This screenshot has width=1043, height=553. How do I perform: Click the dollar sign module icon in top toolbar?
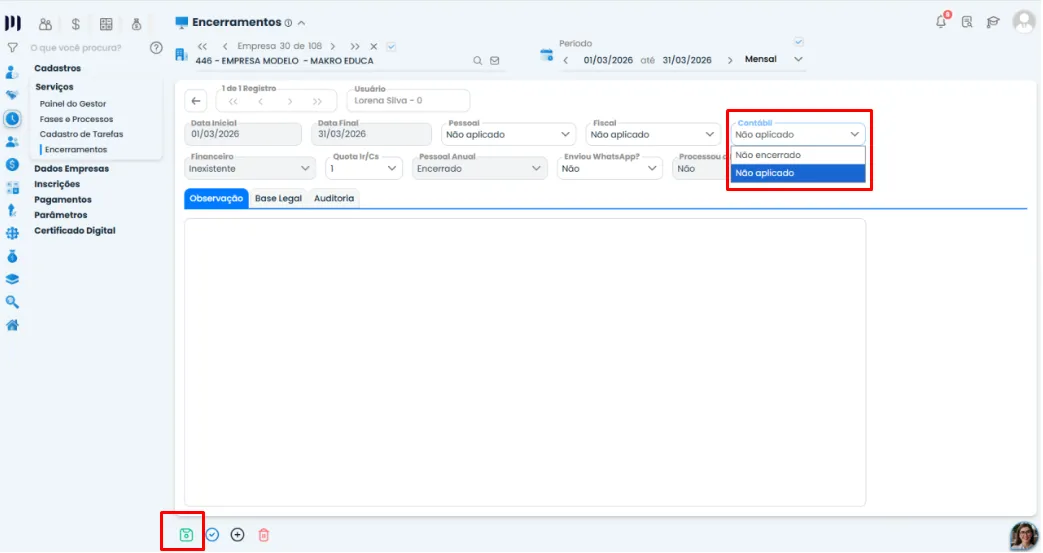[x=76, y=24]
